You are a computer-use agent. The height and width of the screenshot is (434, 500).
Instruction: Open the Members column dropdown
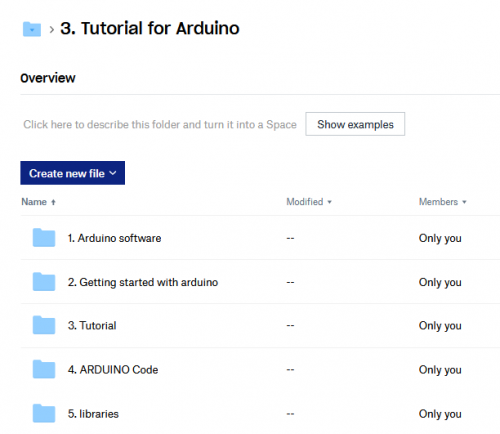pyautogui.click(x=464, y=202)
